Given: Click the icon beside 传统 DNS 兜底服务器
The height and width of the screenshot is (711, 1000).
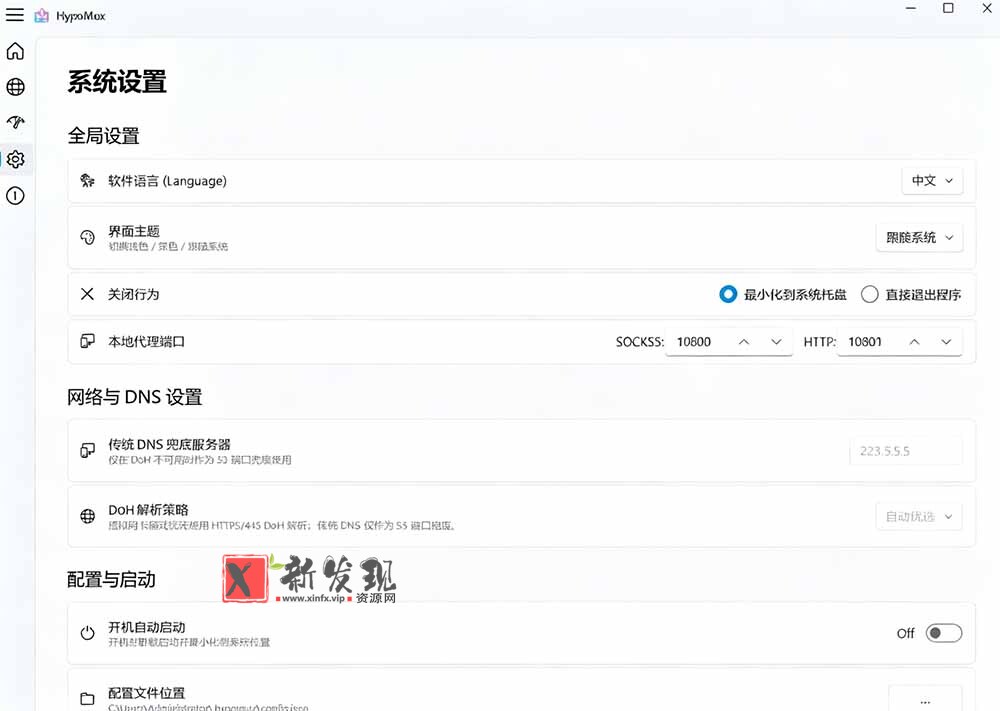Looking at the screenshot, I should 87,451.
